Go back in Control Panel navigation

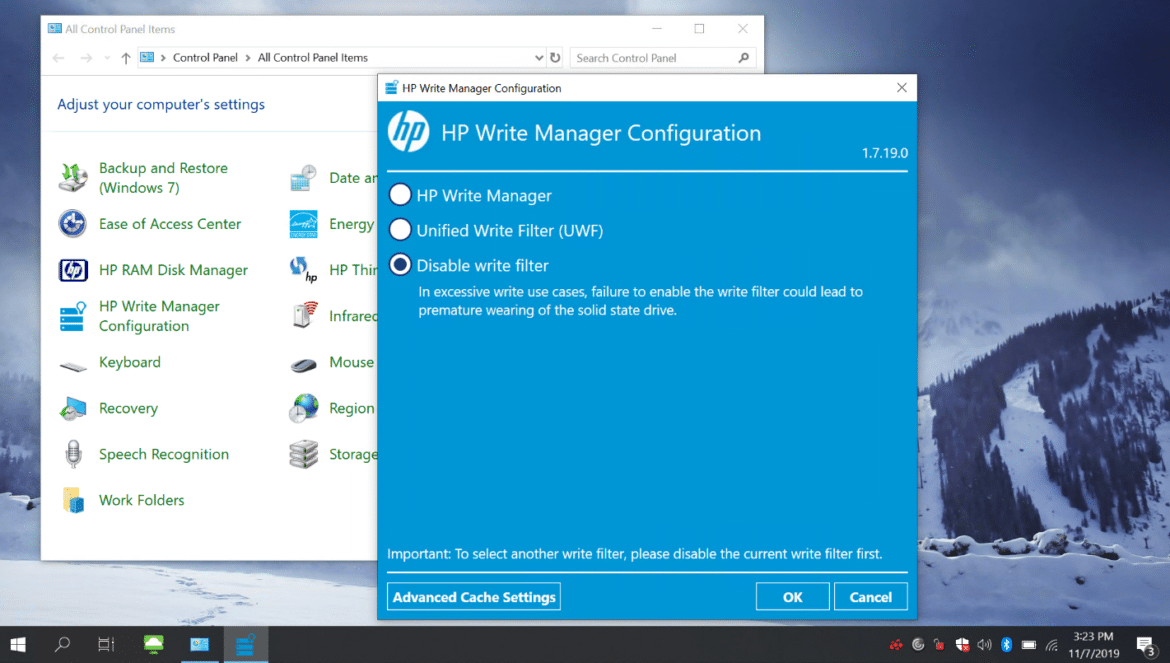tap(59, 57)
